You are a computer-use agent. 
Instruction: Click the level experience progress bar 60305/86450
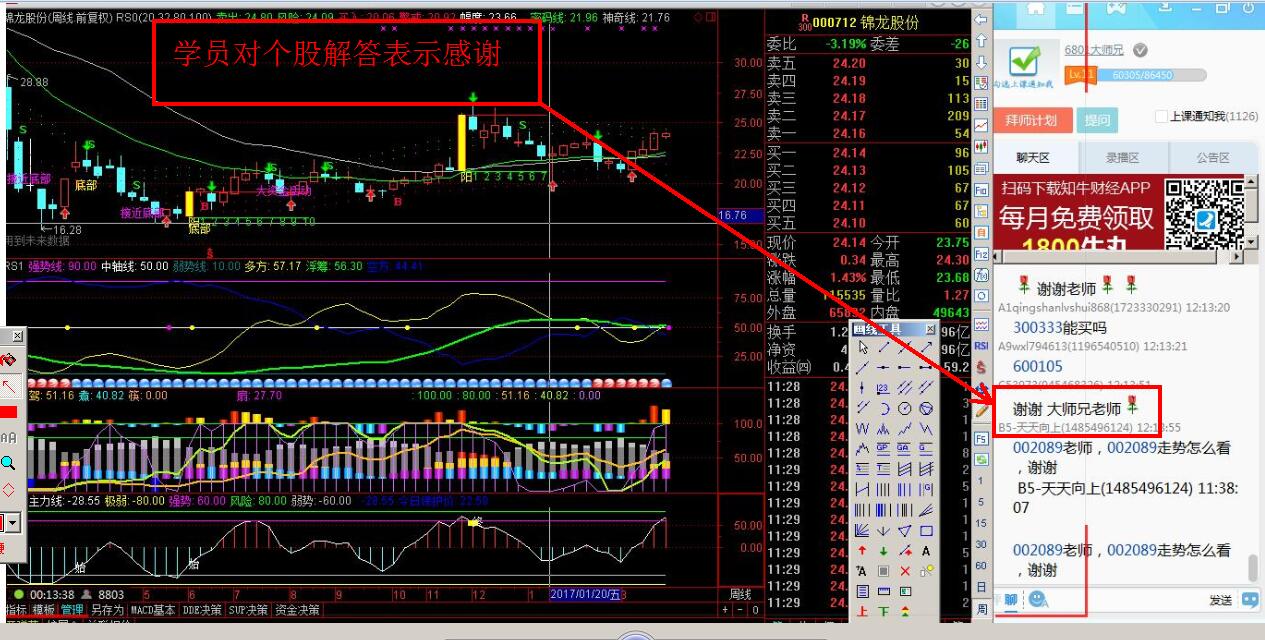1153,75
